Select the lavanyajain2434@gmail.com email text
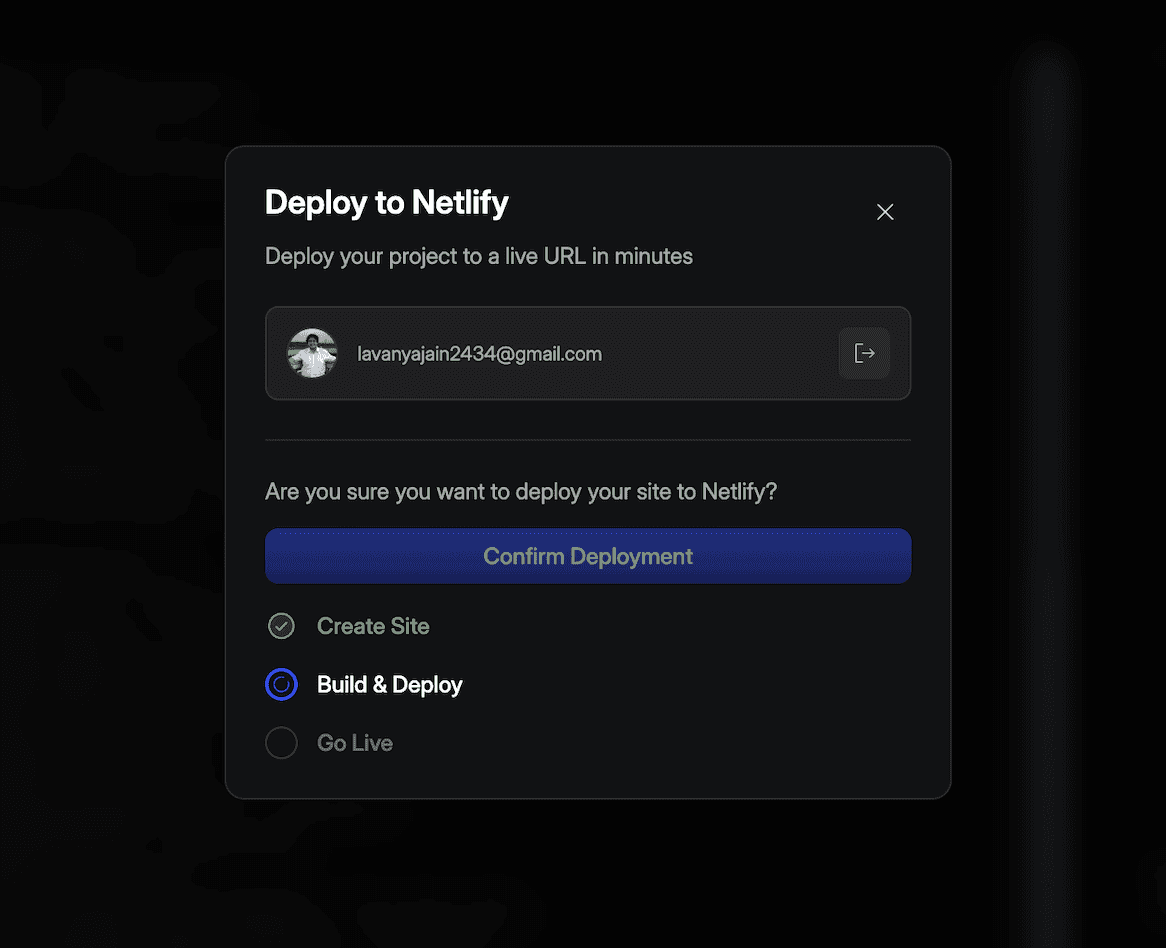Screen dimensions: 1166x948 (480, 354)
